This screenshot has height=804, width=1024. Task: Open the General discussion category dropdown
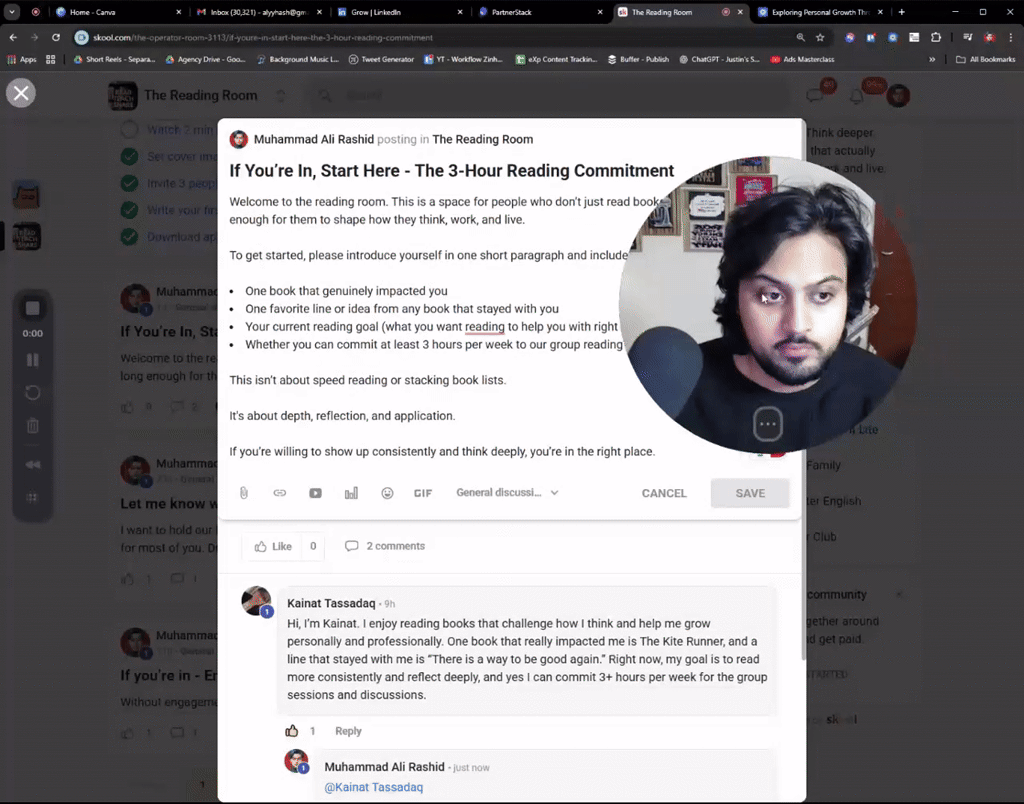point(507,492)
